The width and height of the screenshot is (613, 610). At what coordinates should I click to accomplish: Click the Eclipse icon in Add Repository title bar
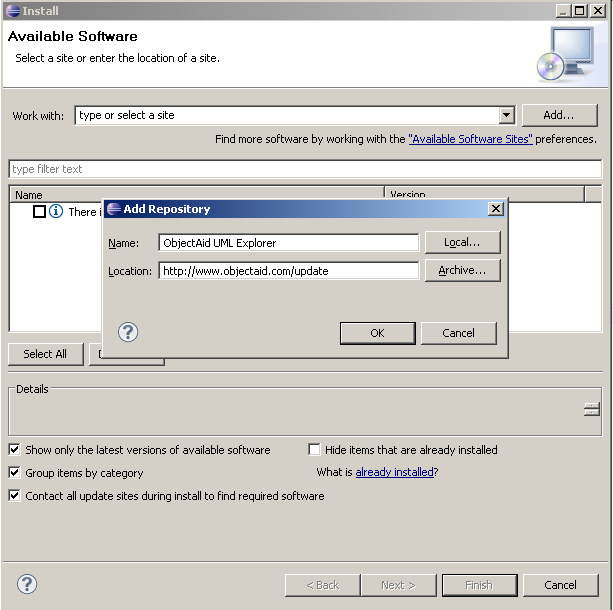(x=113, y=209)
